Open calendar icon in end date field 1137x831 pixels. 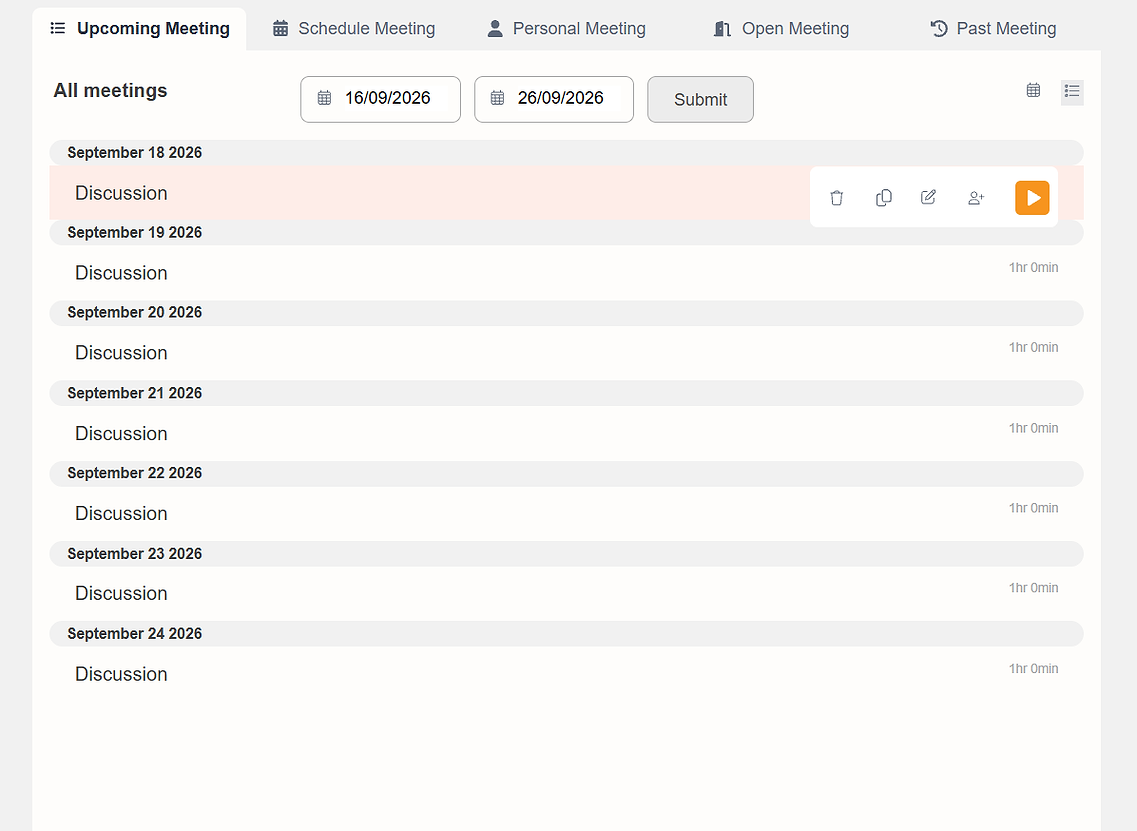tap(497, 98)
